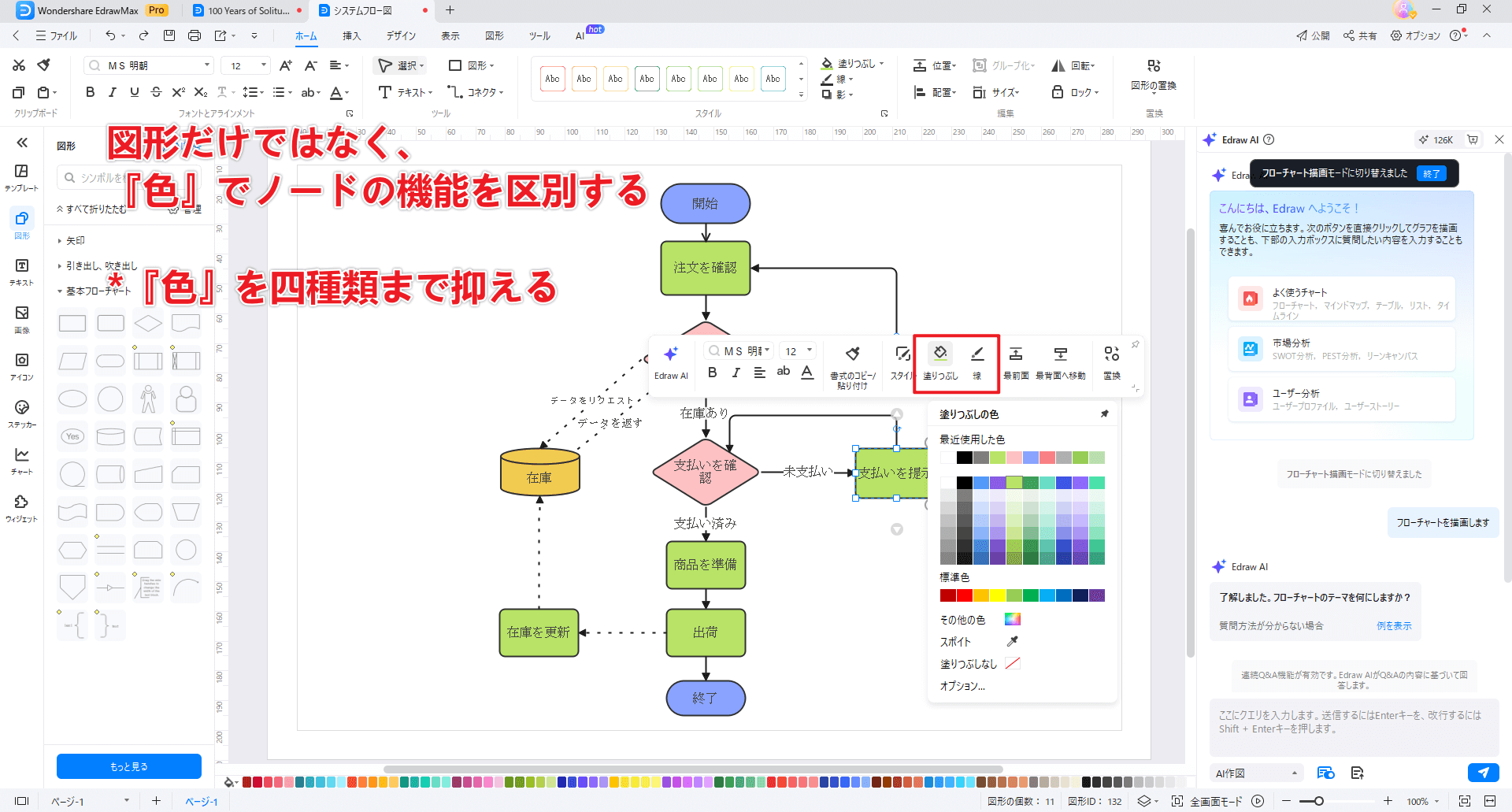Open テキスト panel in the left sidebar
This screenshot has width=1512, height=812.
21,272
